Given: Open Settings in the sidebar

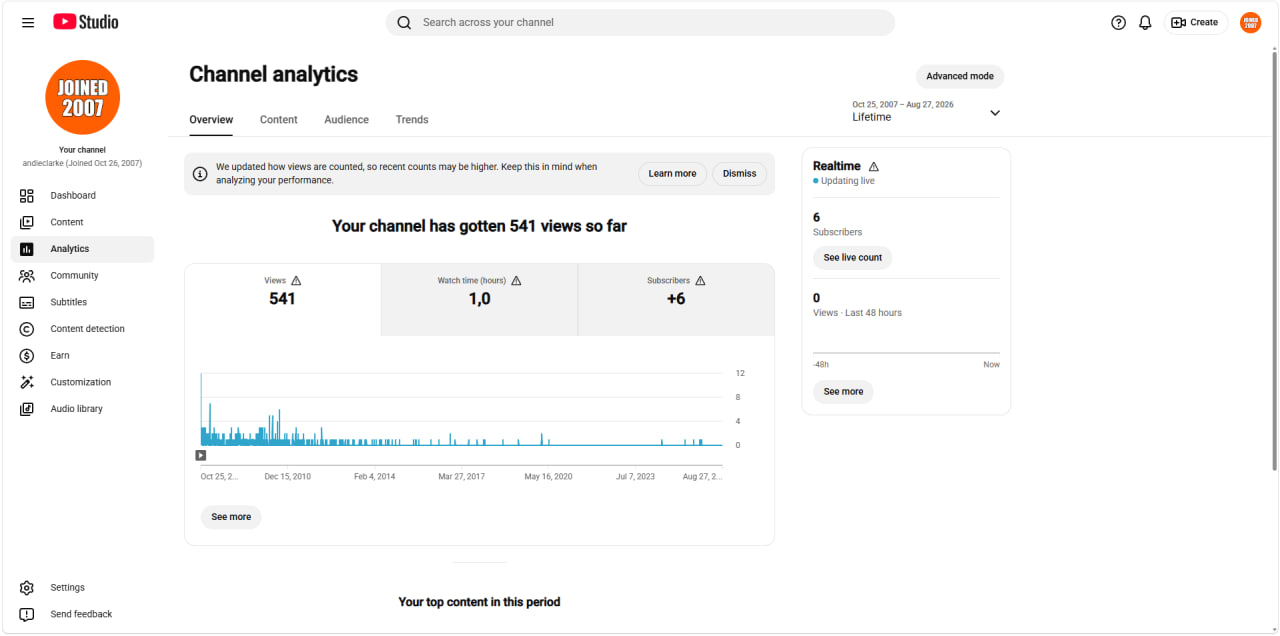Looking at the screenshot, I should (x=82, y=588).
